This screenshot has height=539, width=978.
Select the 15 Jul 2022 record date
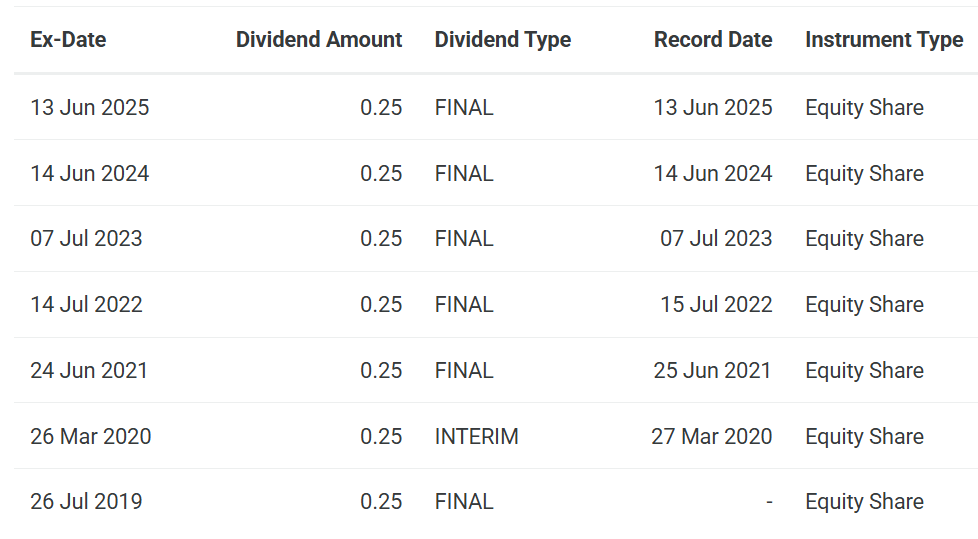tap(716, 305)
